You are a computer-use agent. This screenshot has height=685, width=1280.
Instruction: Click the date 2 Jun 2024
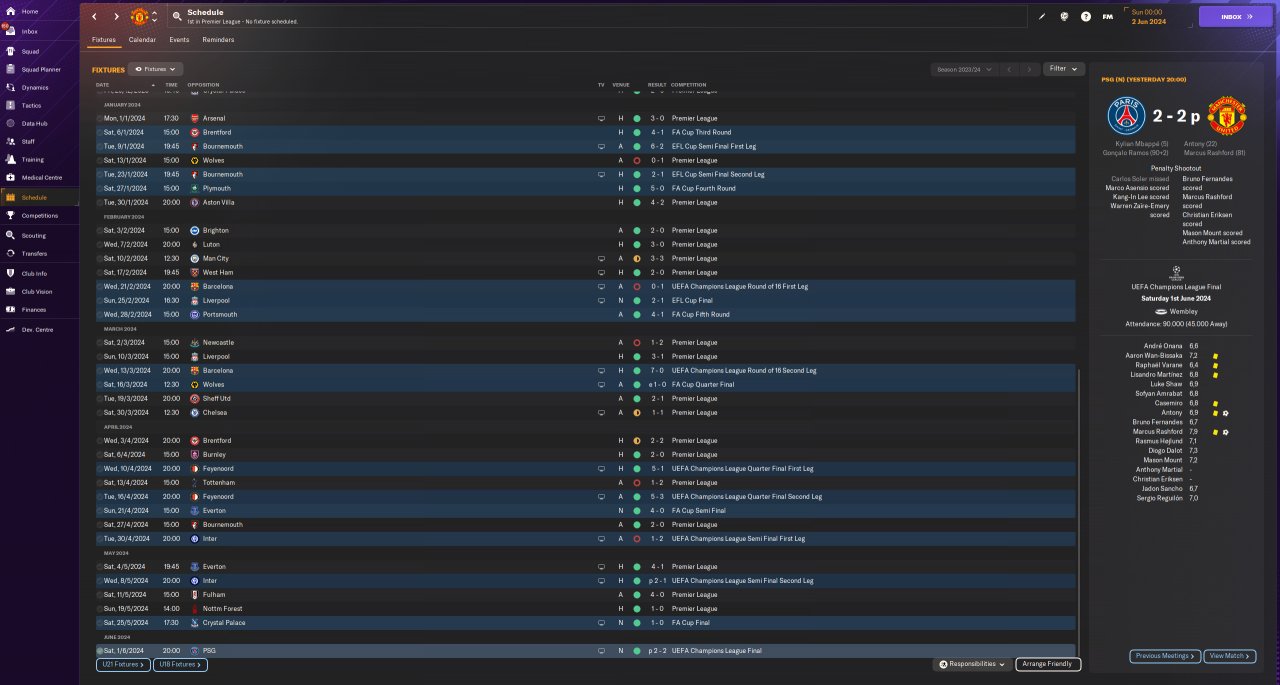pos(1148,21)
